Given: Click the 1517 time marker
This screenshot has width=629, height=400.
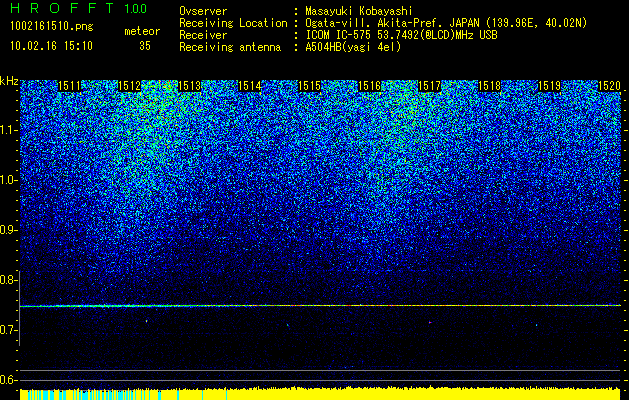Looking at the screenshot, I should (x=429, y=86).
